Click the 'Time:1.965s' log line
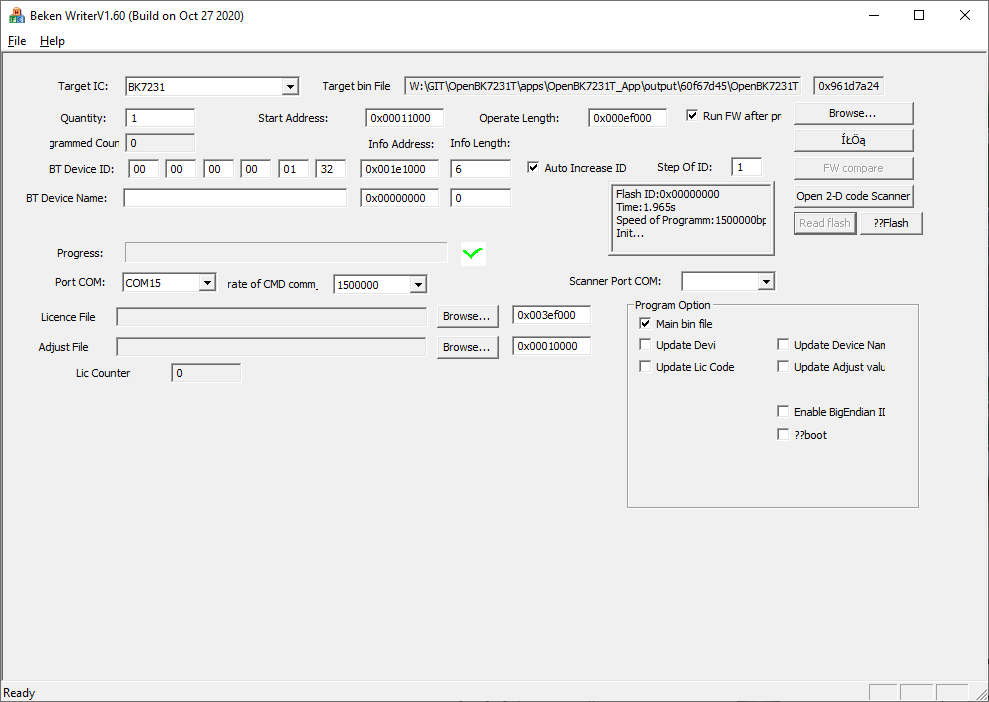 646,207
